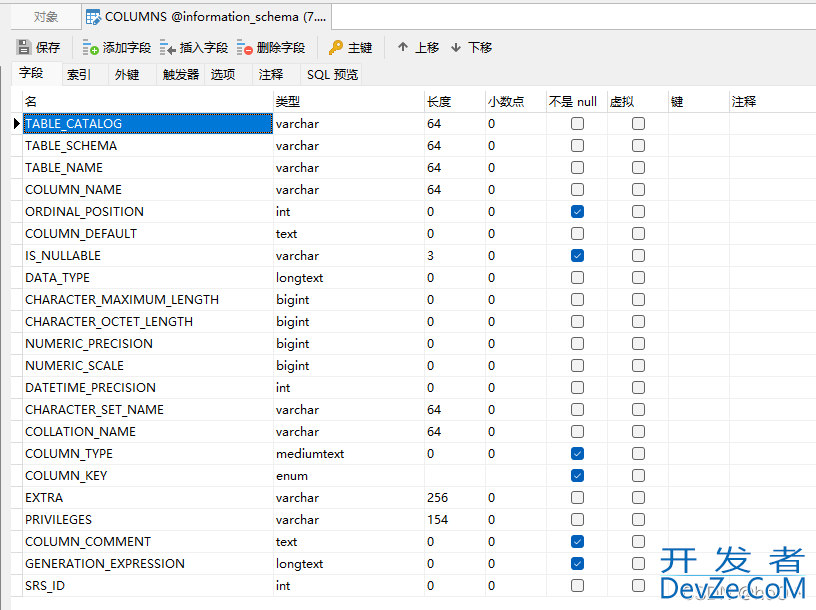The height and width of the screenshot is (610, 816).
Task: Select the TABLE_NAME field row
Action: pyautogui.click(x=414, y=168)
